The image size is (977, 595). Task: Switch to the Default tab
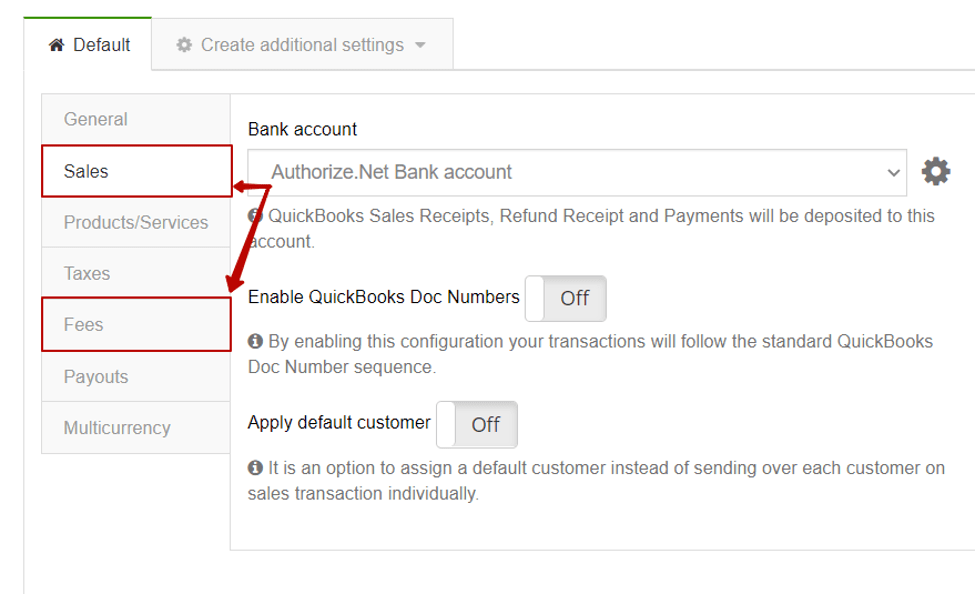88,44
